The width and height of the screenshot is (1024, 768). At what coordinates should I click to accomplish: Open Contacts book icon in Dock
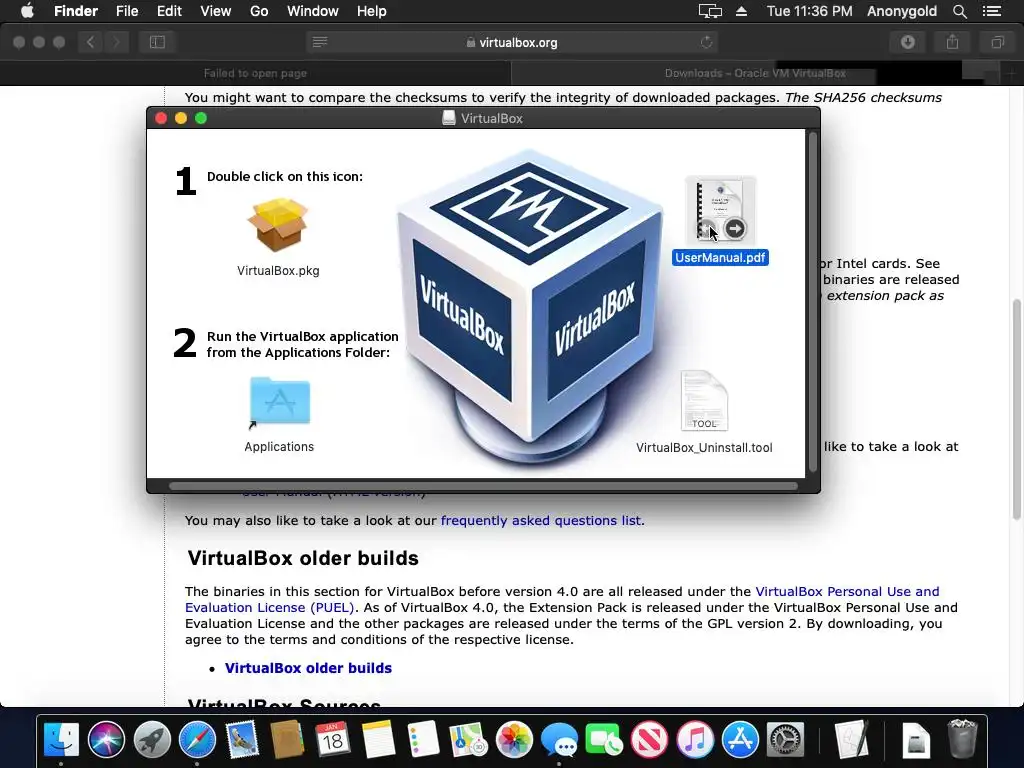pyautogui.click(x=287, y=740)
